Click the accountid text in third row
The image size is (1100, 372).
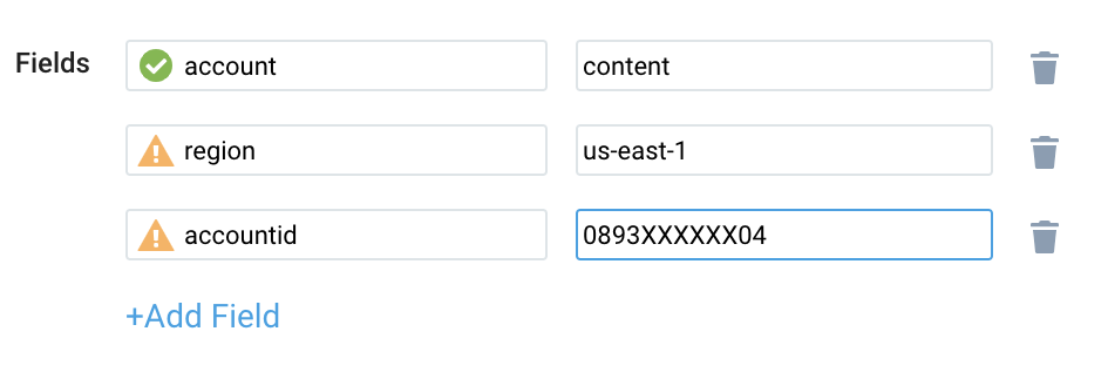(241, 235)
